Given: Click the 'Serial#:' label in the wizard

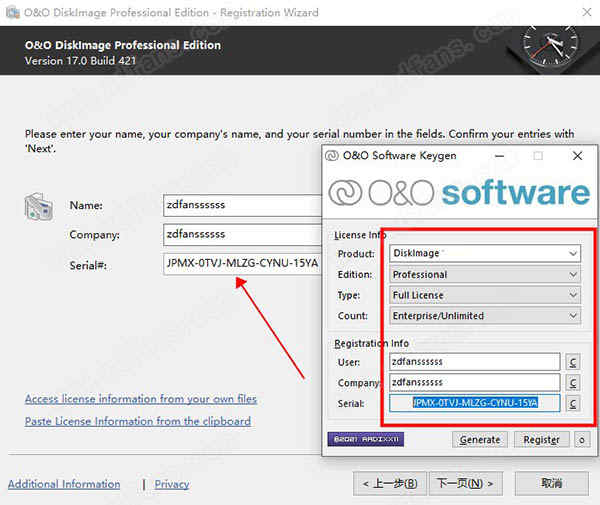Looking at the screenshot, I should [x=88, y=266].
